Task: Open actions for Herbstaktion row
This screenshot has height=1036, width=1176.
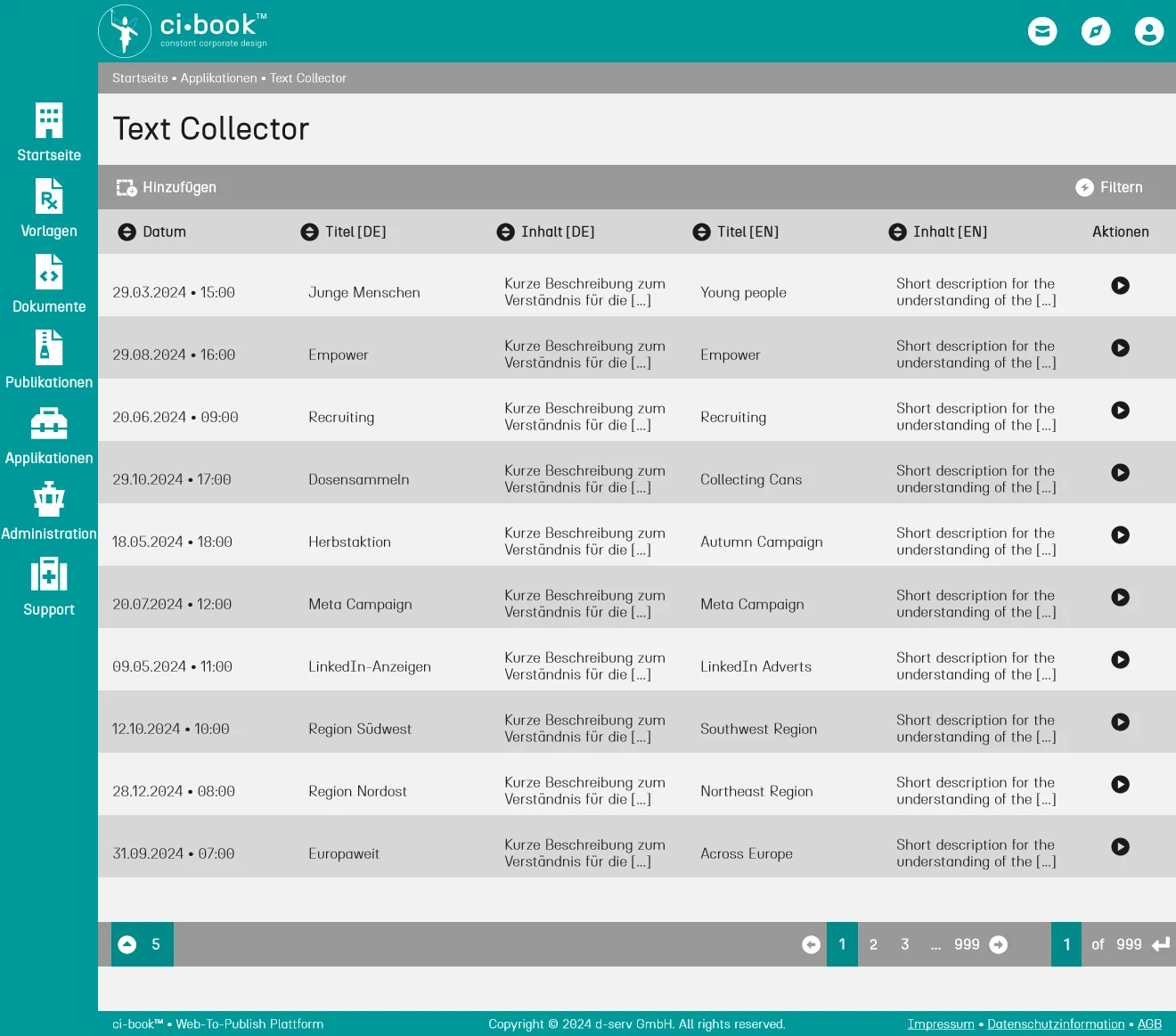Action: (1121, 534)
